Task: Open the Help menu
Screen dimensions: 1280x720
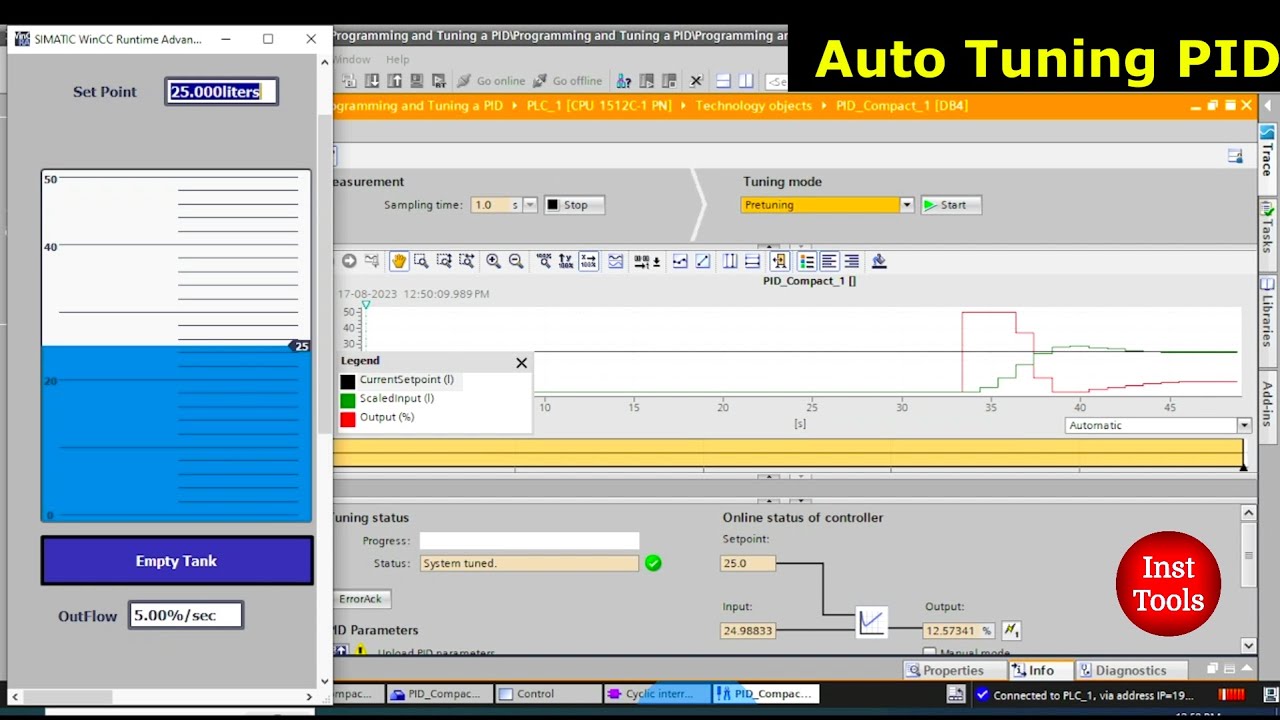Action: tap(397, 59)
